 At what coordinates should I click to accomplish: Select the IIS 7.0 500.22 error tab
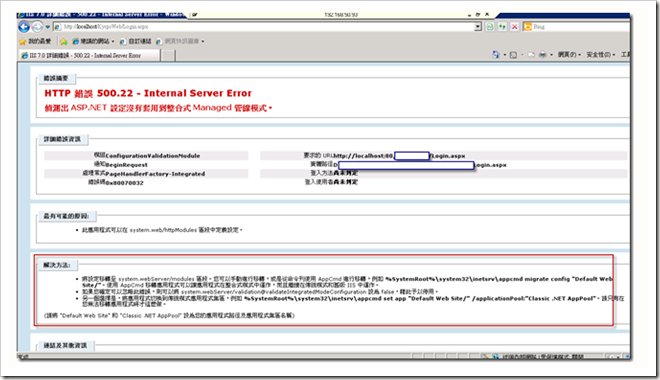[x=89, y=56]
